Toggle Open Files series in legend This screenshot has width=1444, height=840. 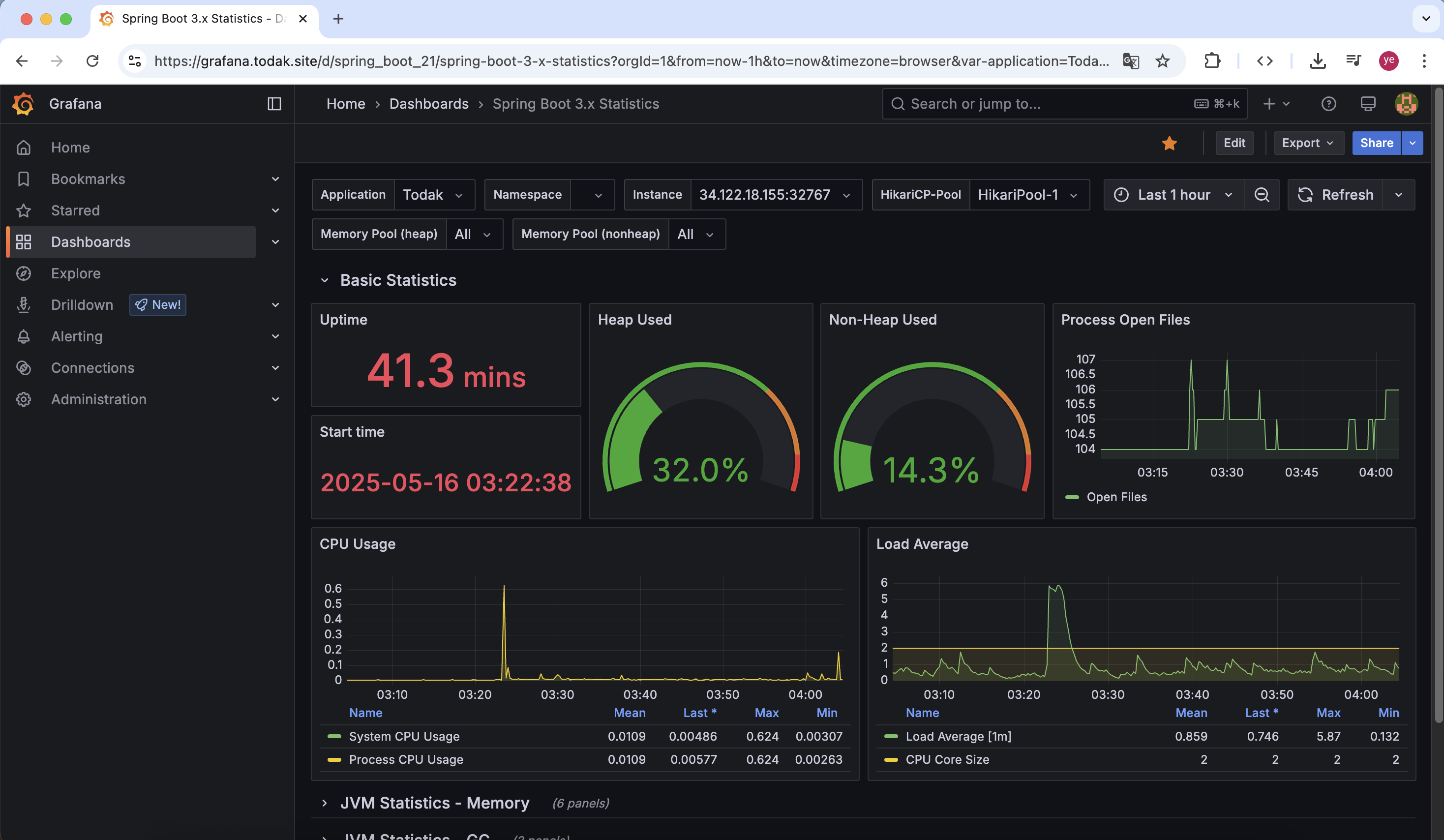(1115, 497)
